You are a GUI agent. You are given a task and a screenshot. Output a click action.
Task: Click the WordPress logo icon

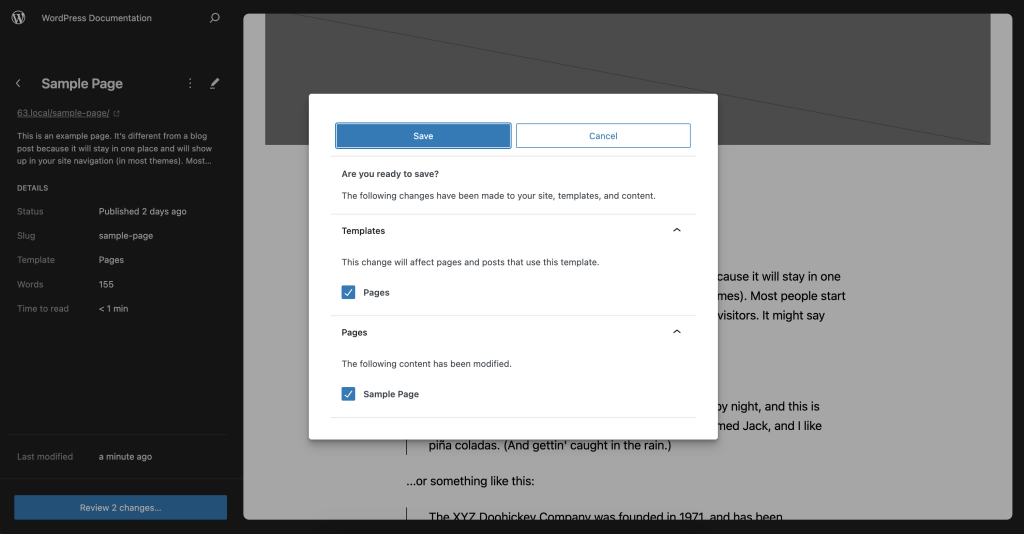[x=18, y=18]
